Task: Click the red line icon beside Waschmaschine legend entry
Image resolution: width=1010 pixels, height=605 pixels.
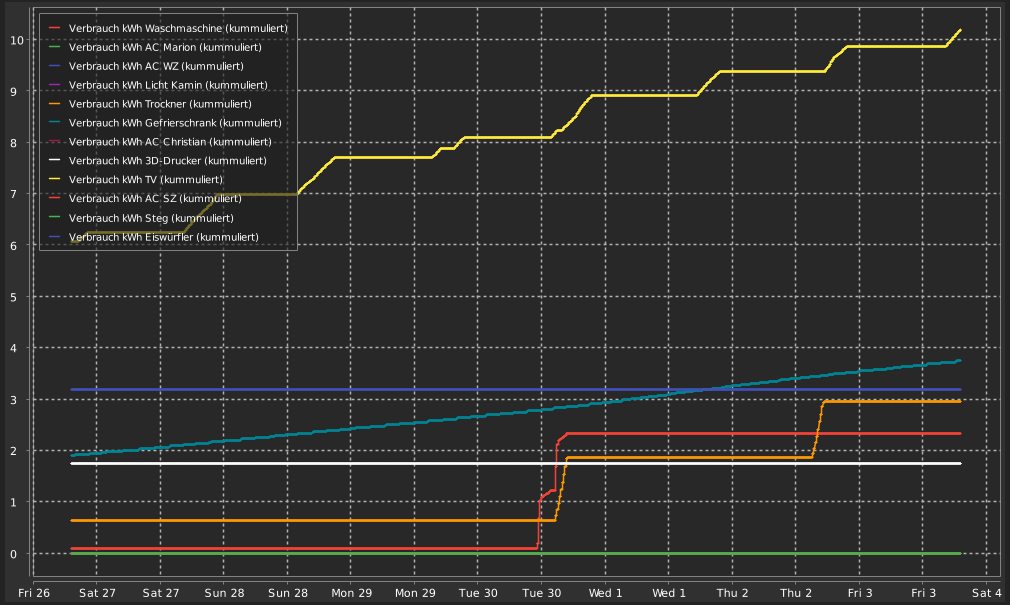Action: pyautogui.click(x=55, y=28)
